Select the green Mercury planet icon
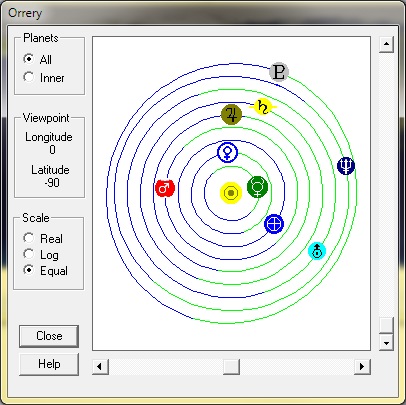Image resolution: width=406 pixels, height=405 pixels. (258, 187)
